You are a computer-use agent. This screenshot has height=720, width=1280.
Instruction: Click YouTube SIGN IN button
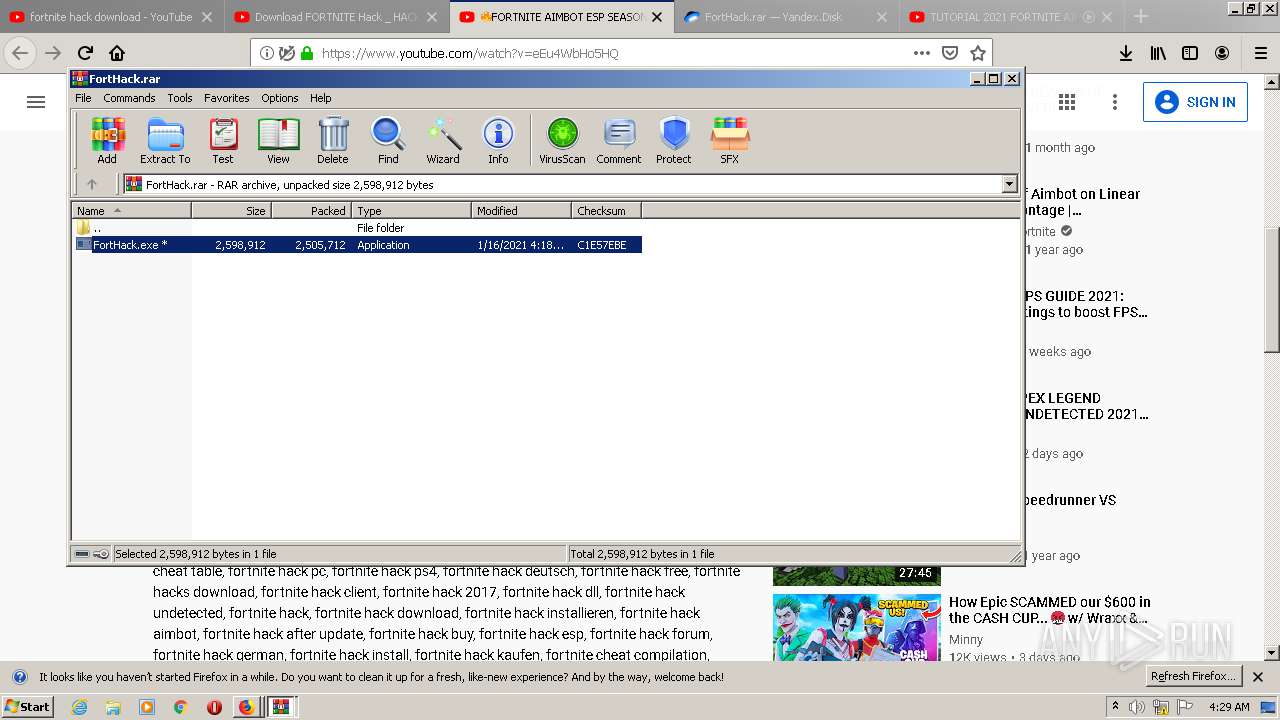click(1195, 102)
